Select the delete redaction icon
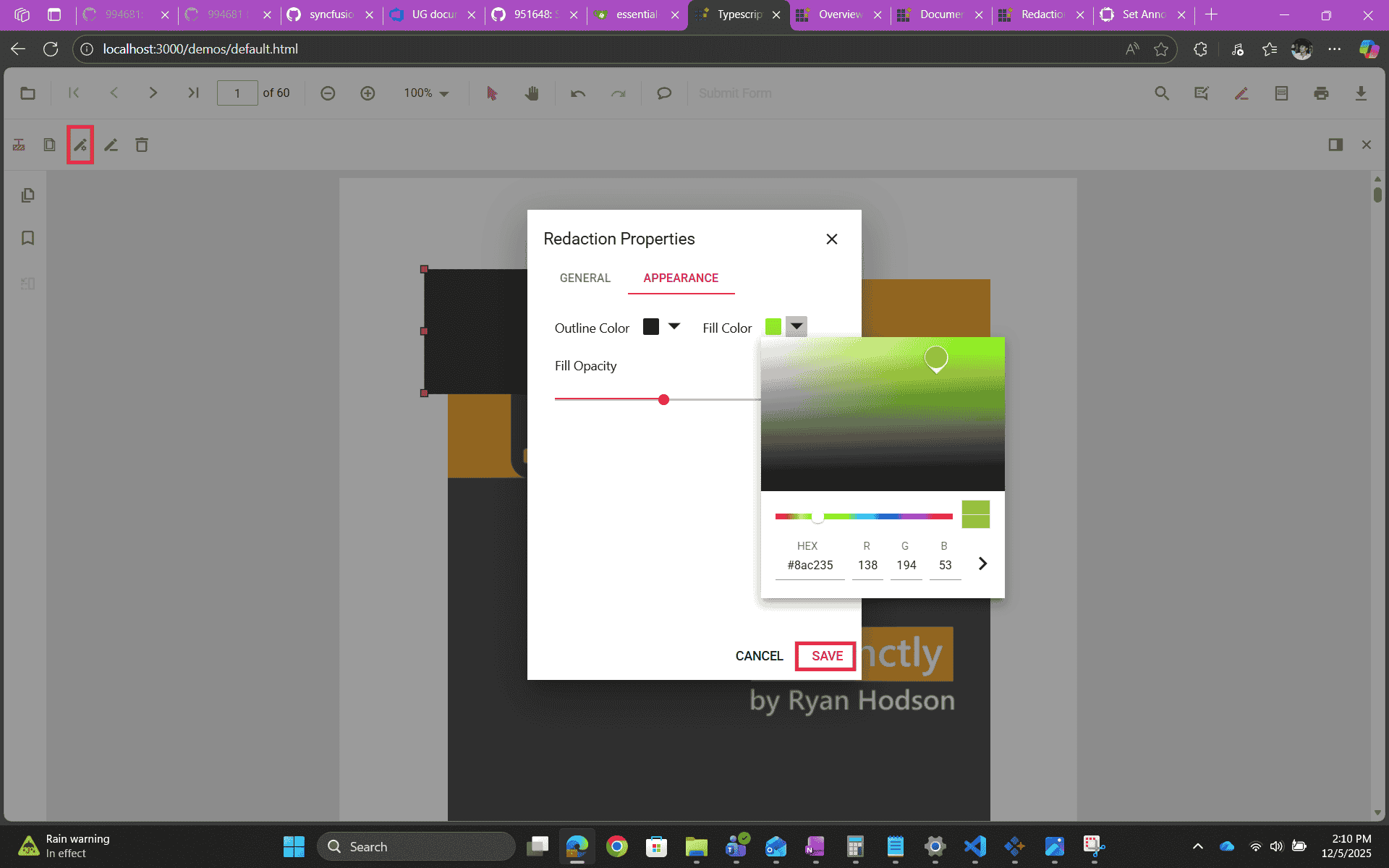Viewport: 1389px width, 868px height. 141,144
